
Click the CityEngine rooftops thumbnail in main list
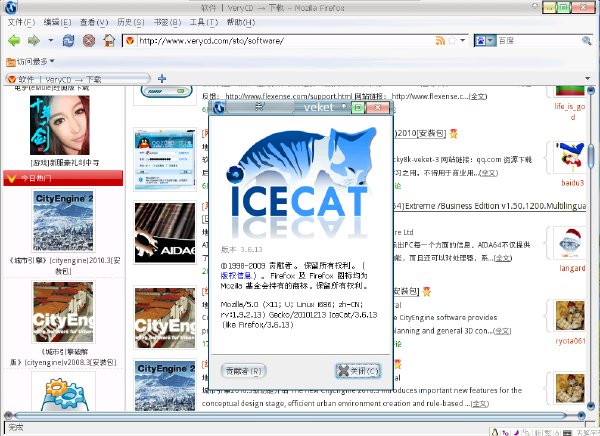tap(165, 317)
